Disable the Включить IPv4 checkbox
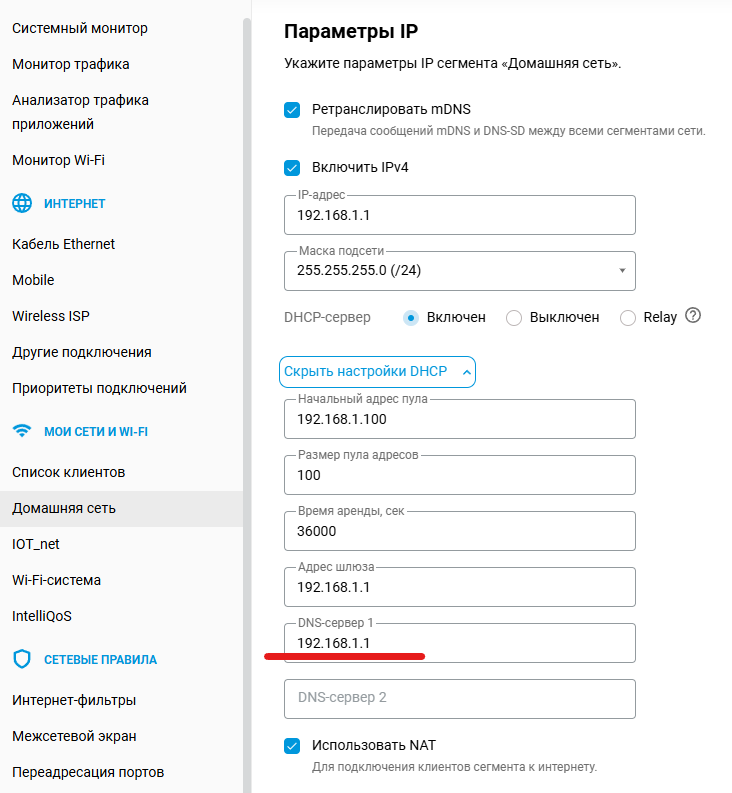The image size is (732, 793). (x=292, y=168)
